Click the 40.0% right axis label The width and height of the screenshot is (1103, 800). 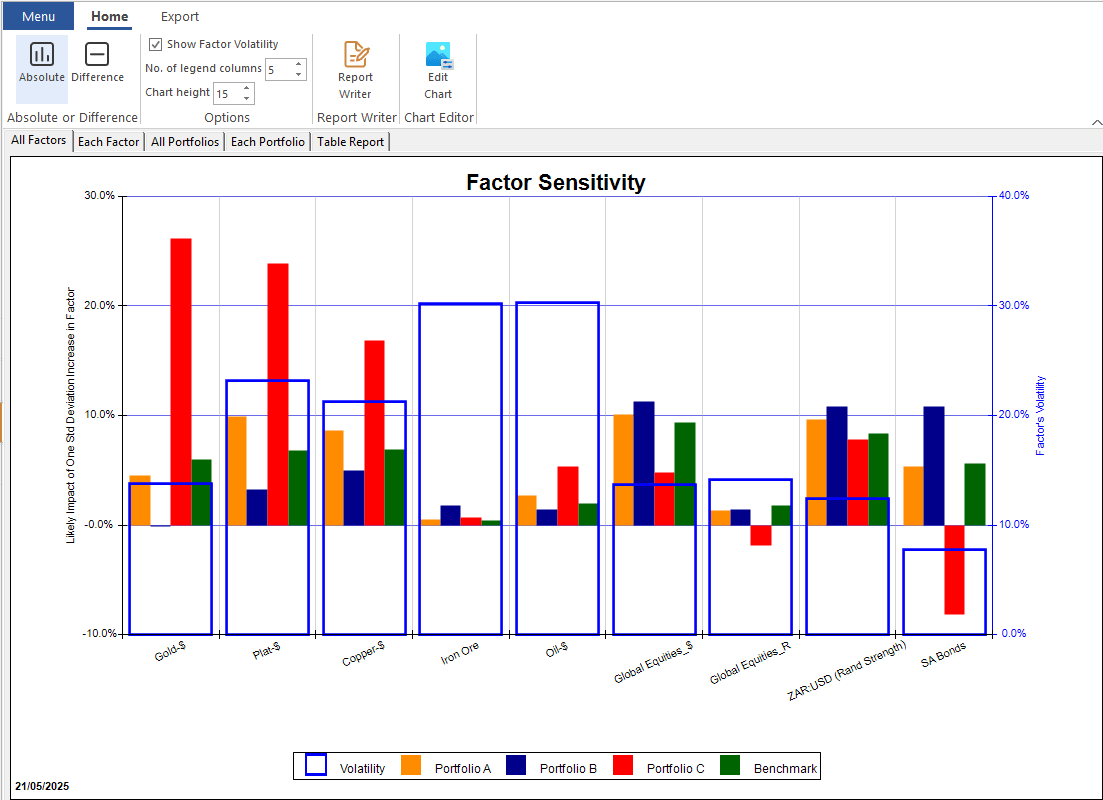(1014, 195)
